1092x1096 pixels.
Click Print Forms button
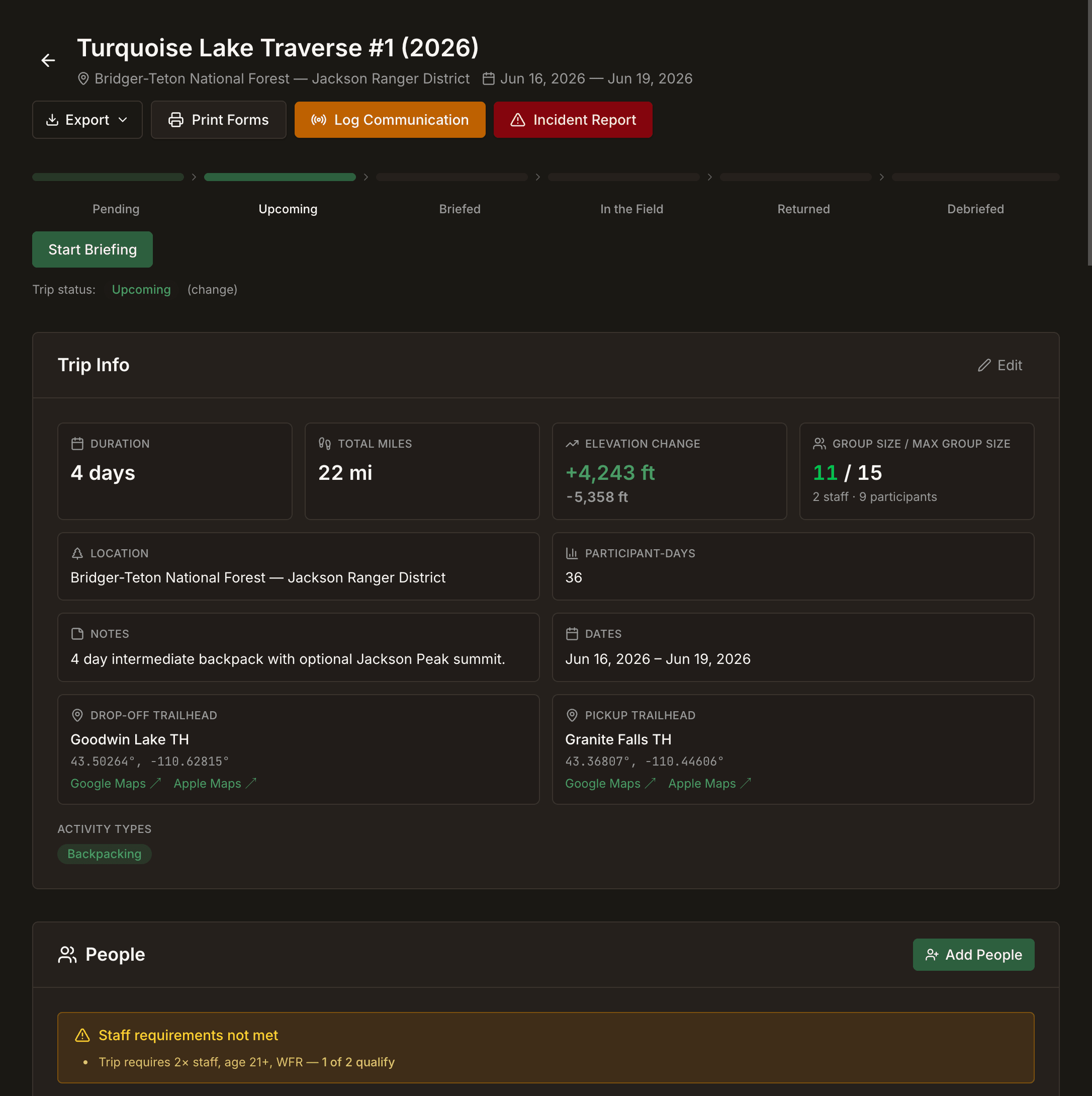tap(218, 120)
